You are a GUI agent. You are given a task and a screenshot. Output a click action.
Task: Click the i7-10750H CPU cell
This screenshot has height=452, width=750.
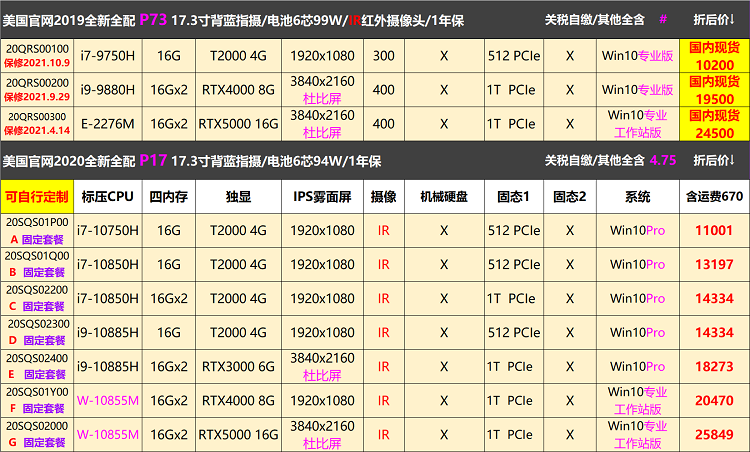click(x=108, y=231)
